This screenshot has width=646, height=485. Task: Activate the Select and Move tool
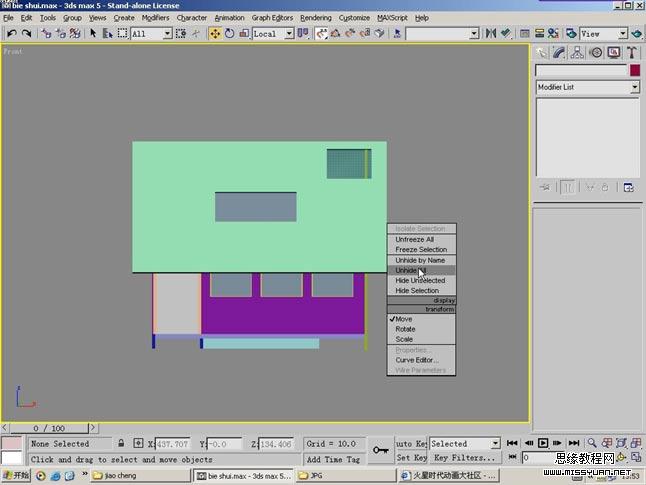click(215, 33)
